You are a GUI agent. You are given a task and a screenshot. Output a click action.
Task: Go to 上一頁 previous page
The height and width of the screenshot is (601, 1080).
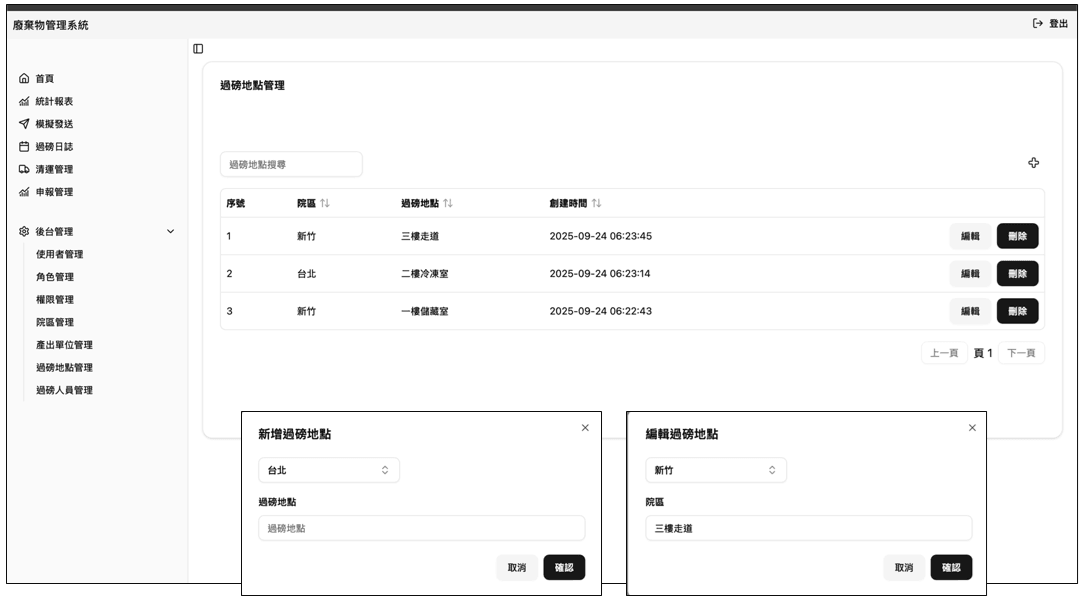(x=944, y=353)
